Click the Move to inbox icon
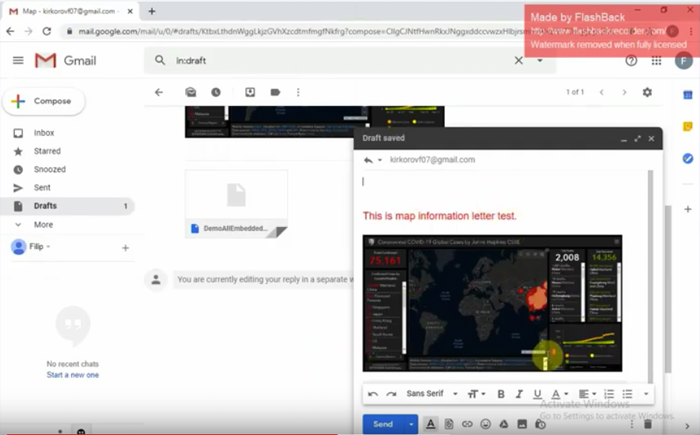The height and width of the screenshot is (435, 700). pos(250,92)
